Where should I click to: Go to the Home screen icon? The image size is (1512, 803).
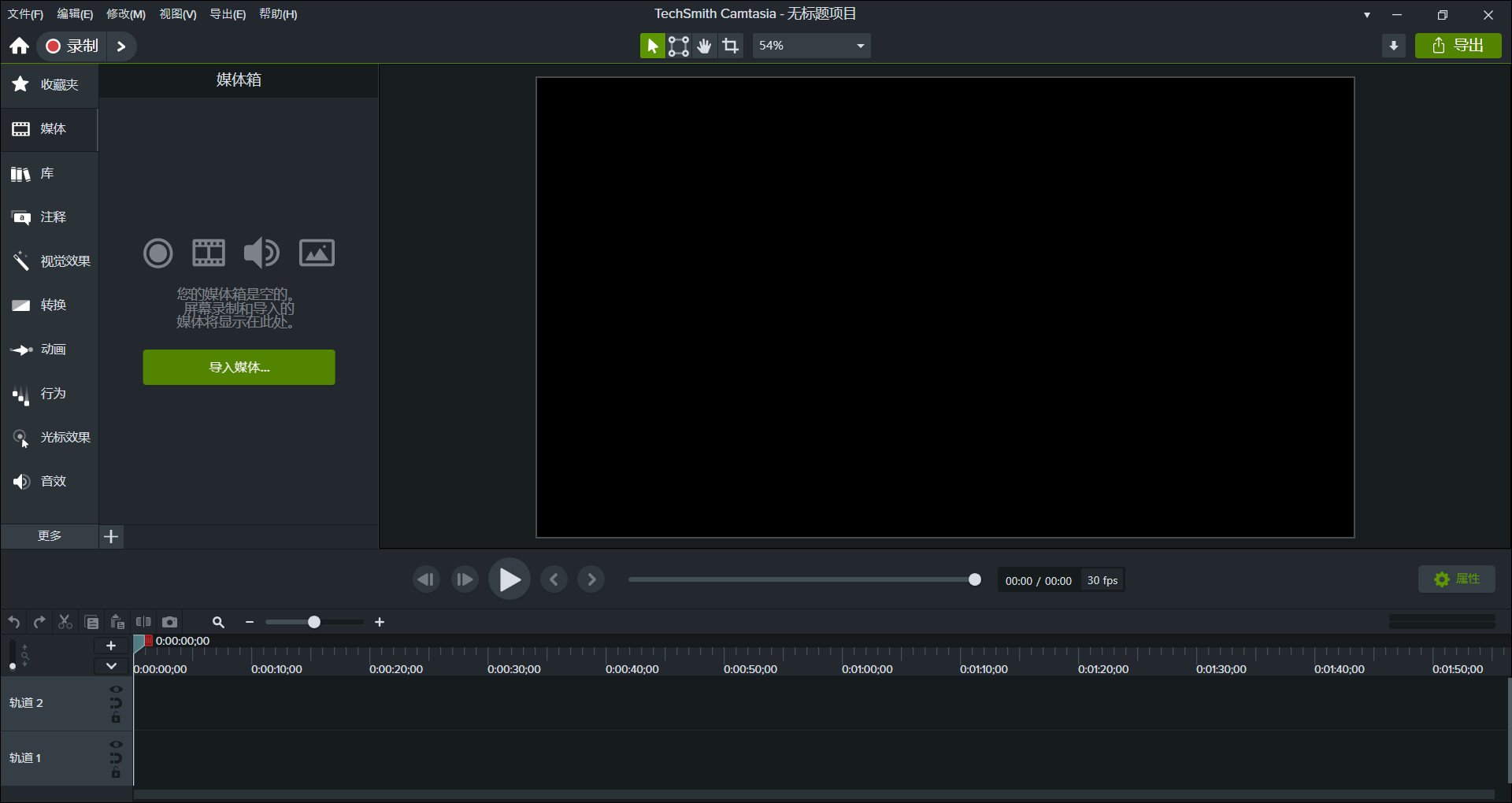tap(20, 46)
